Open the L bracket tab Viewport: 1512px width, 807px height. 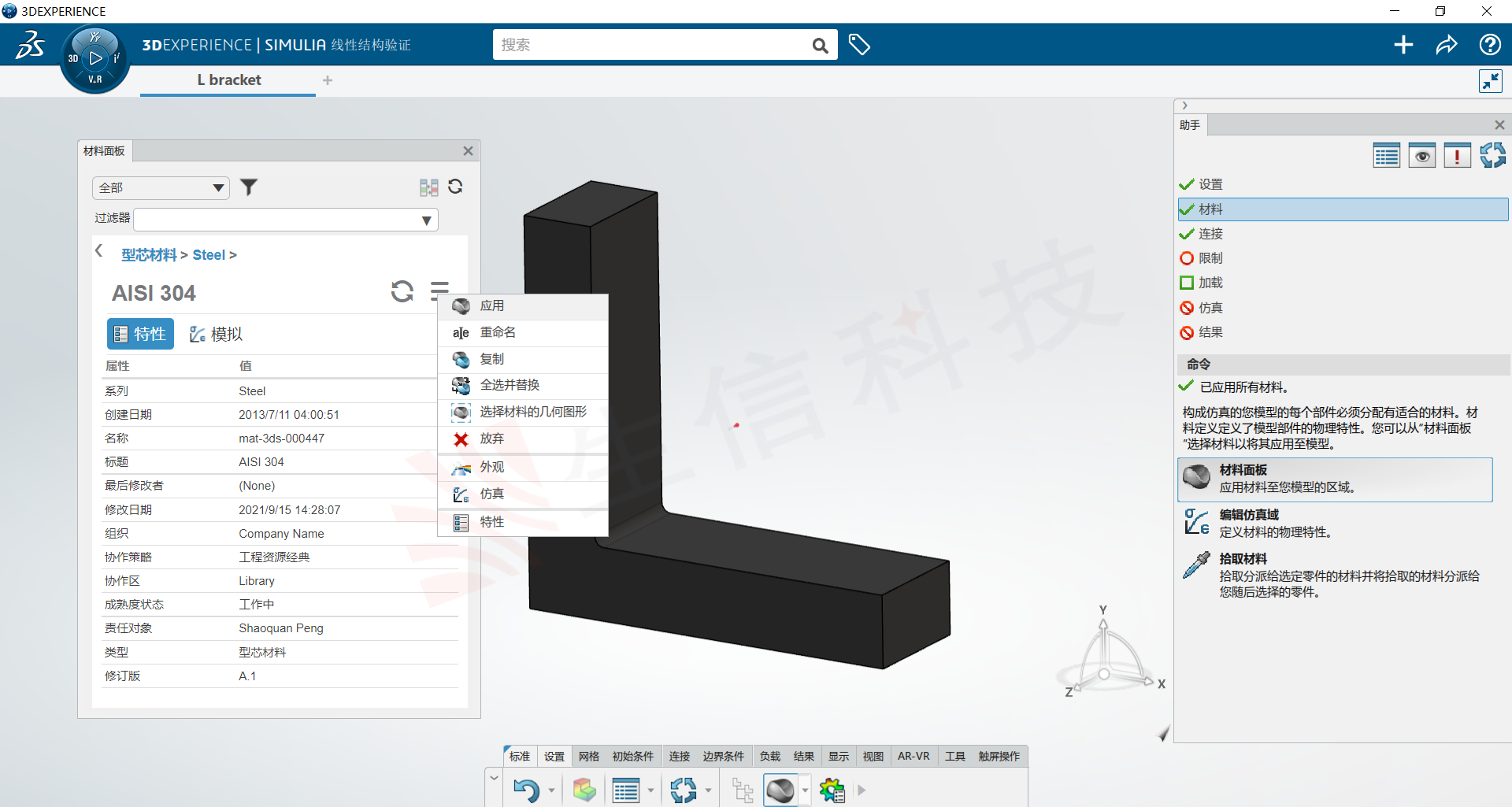click(228, 80)
